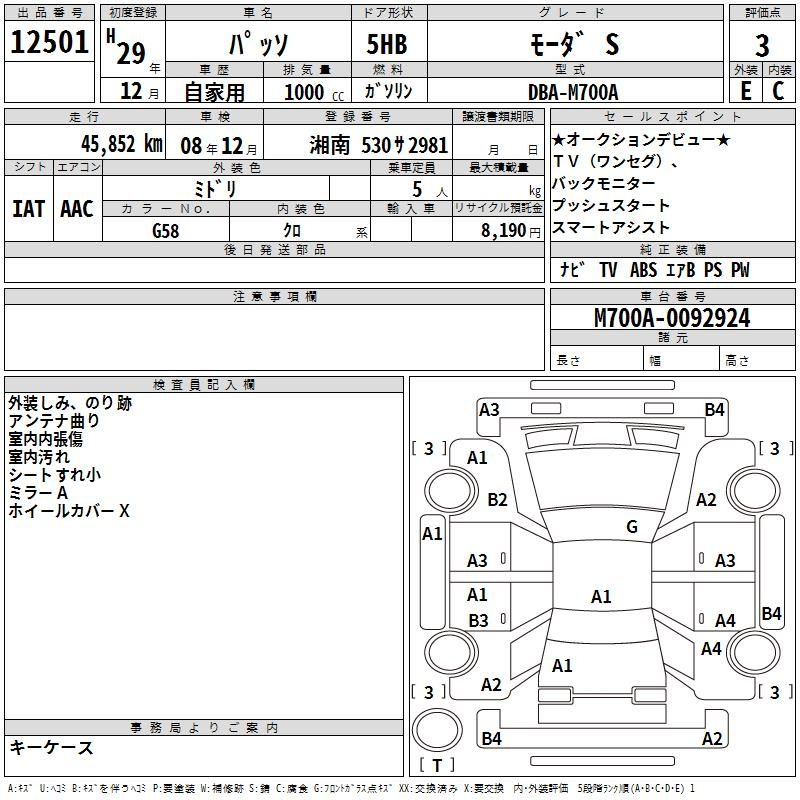Click the exterior grade E cell
This screenshot has width=800, height=800.
(745, 90)
